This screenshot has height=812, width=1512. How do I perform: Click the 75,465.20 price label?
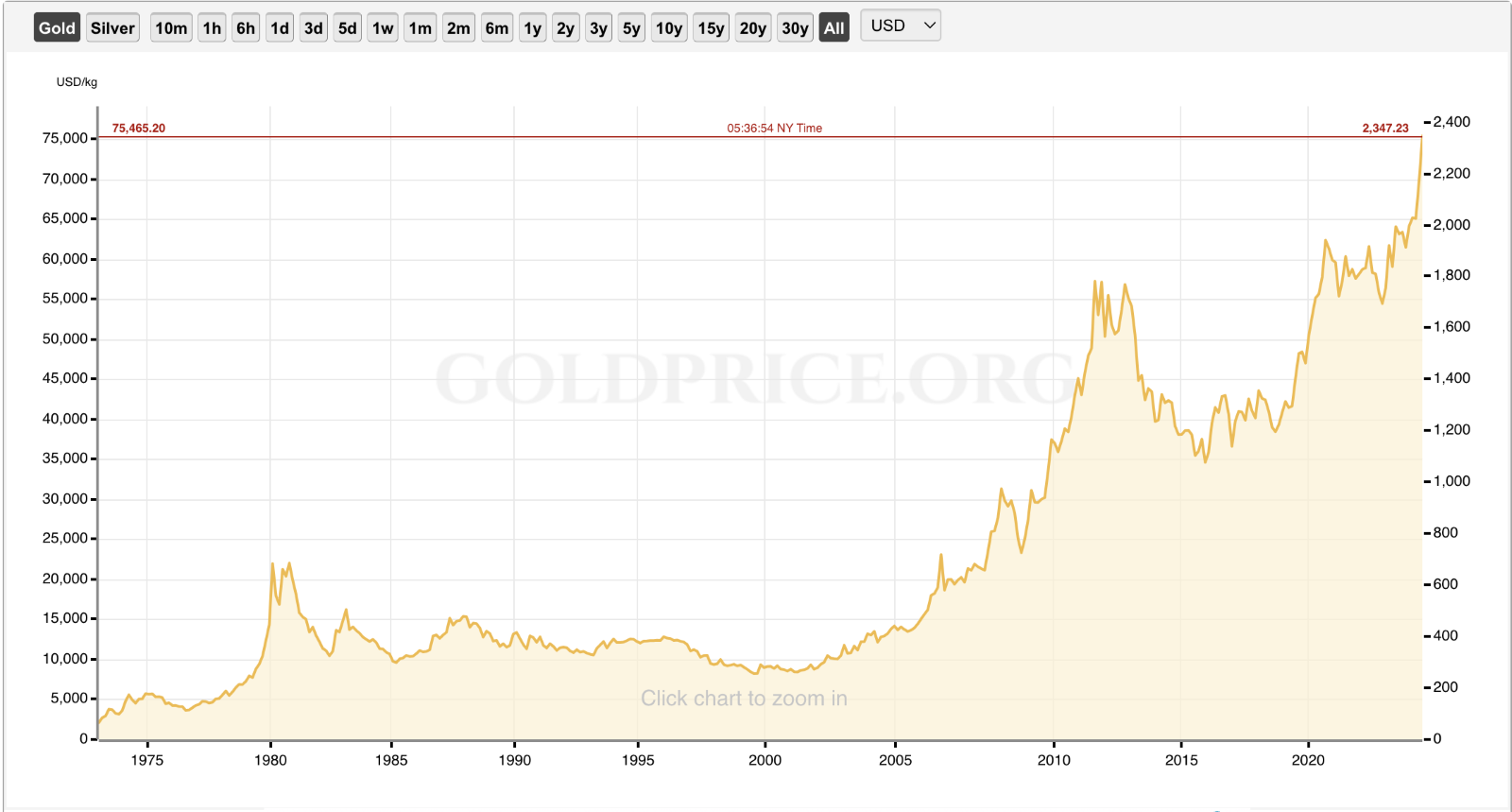click(139, 128)
